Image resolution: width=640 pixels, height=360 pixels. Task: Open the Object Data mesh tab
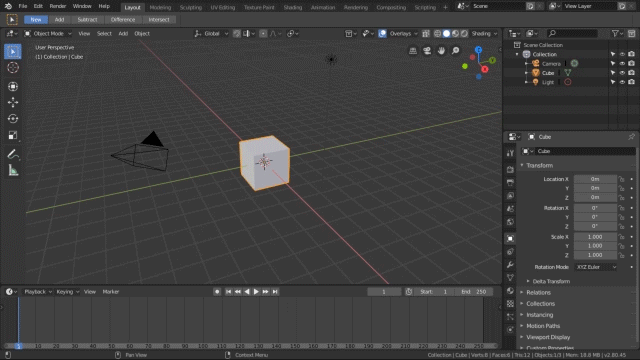pyautogui.click(x=510, y=278)
